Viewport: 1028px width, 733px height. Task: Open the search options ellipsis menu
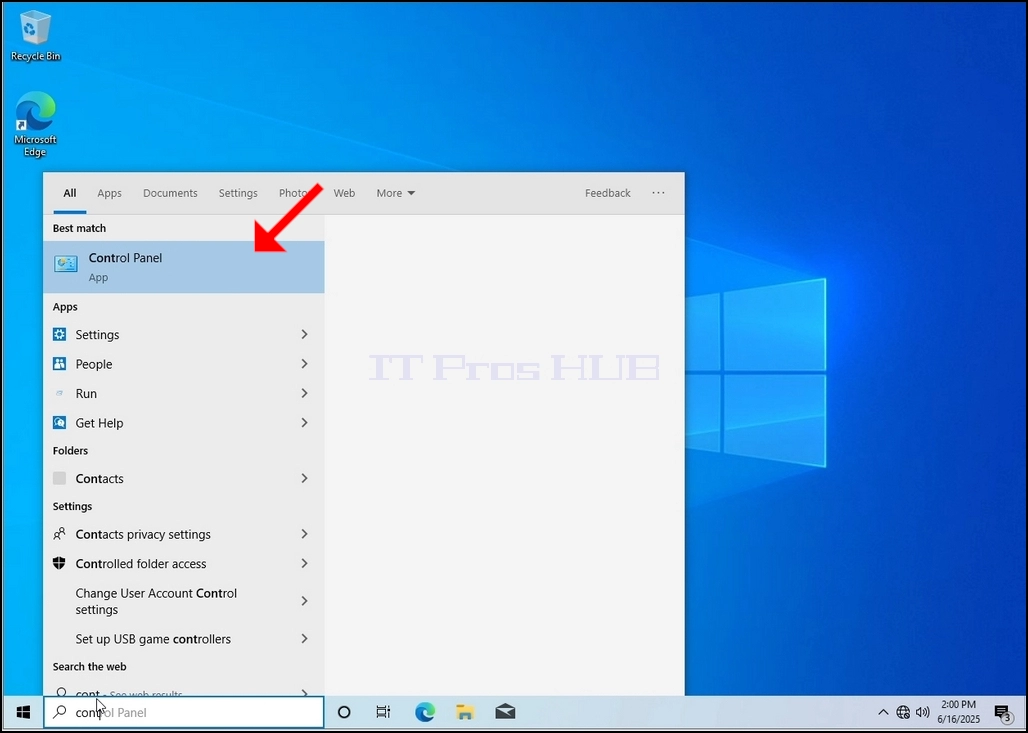[658, 193]
